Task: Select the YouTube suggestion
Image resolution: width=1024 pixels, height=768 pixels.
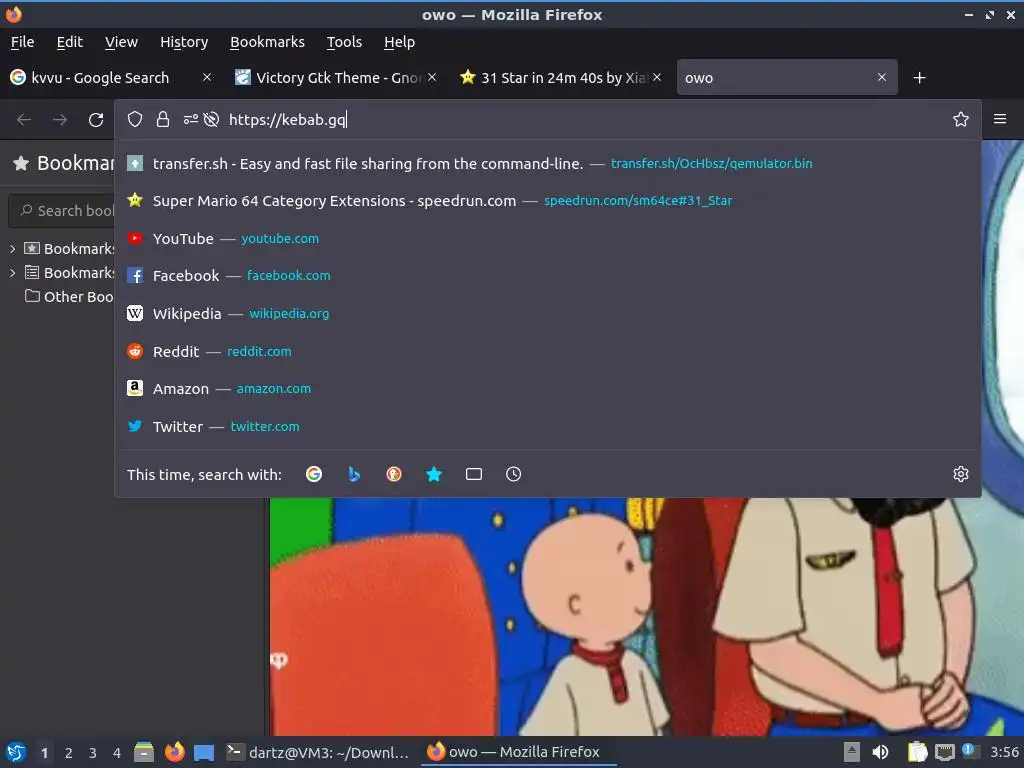Action: [x=548, y=238]
